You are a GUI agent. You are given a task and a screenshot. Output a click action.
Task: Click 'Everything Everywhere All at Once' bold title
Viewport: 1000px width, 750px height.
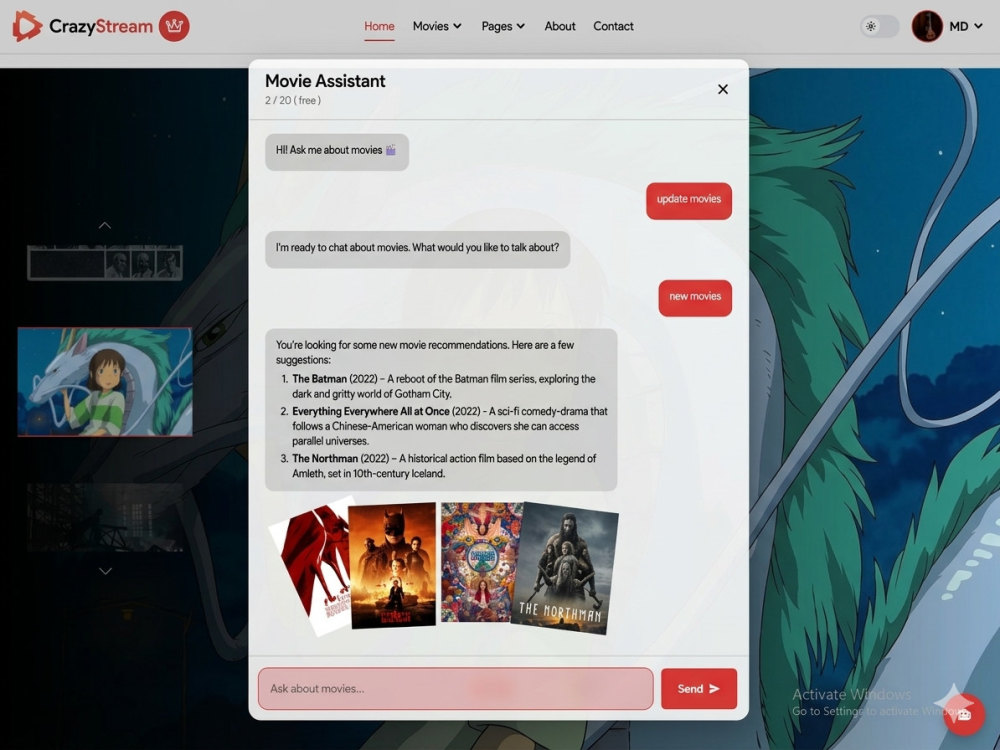pyautogui.click(x=371, y=411)
